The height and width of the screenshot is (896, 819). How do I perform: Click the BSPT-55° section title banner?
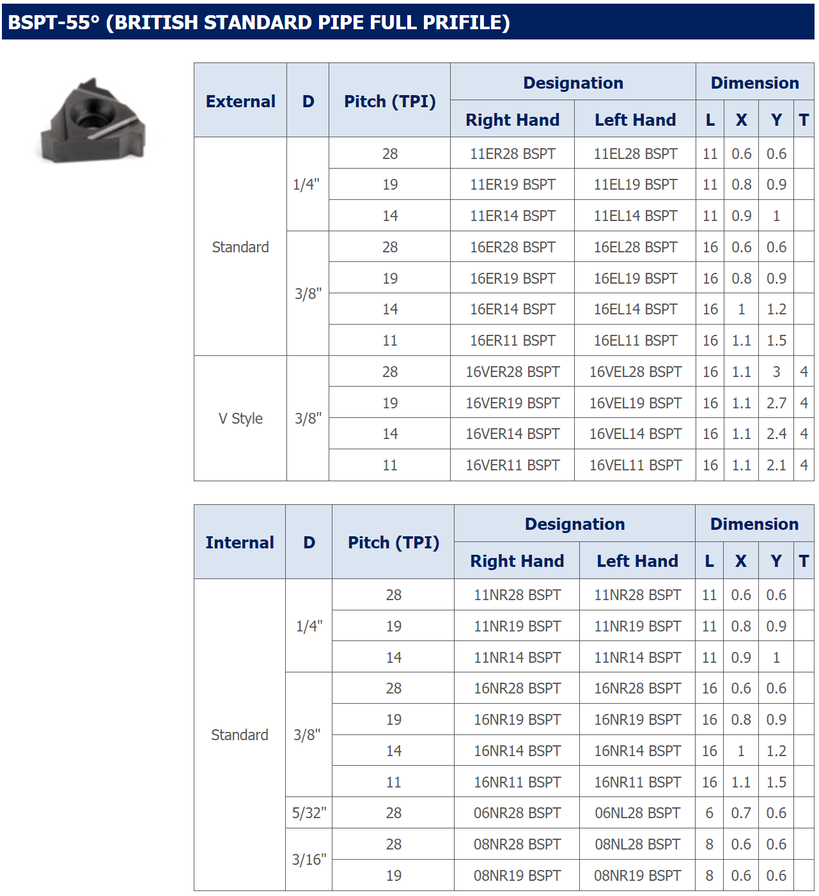(408, 22)
